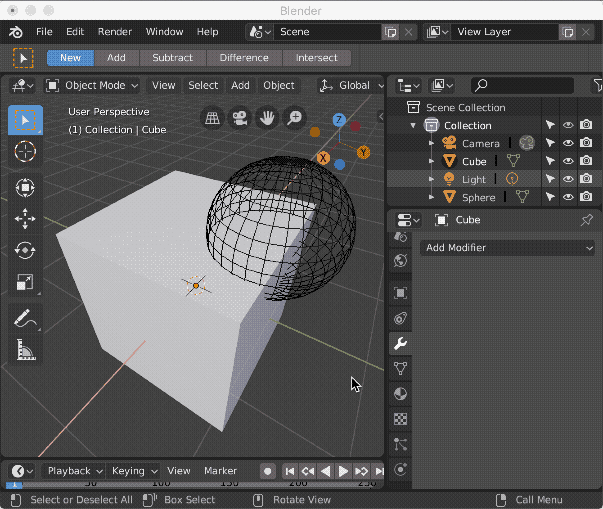Hide the Camera object with eye icon
Screen dimensions: 603x509
pos(568,143)
